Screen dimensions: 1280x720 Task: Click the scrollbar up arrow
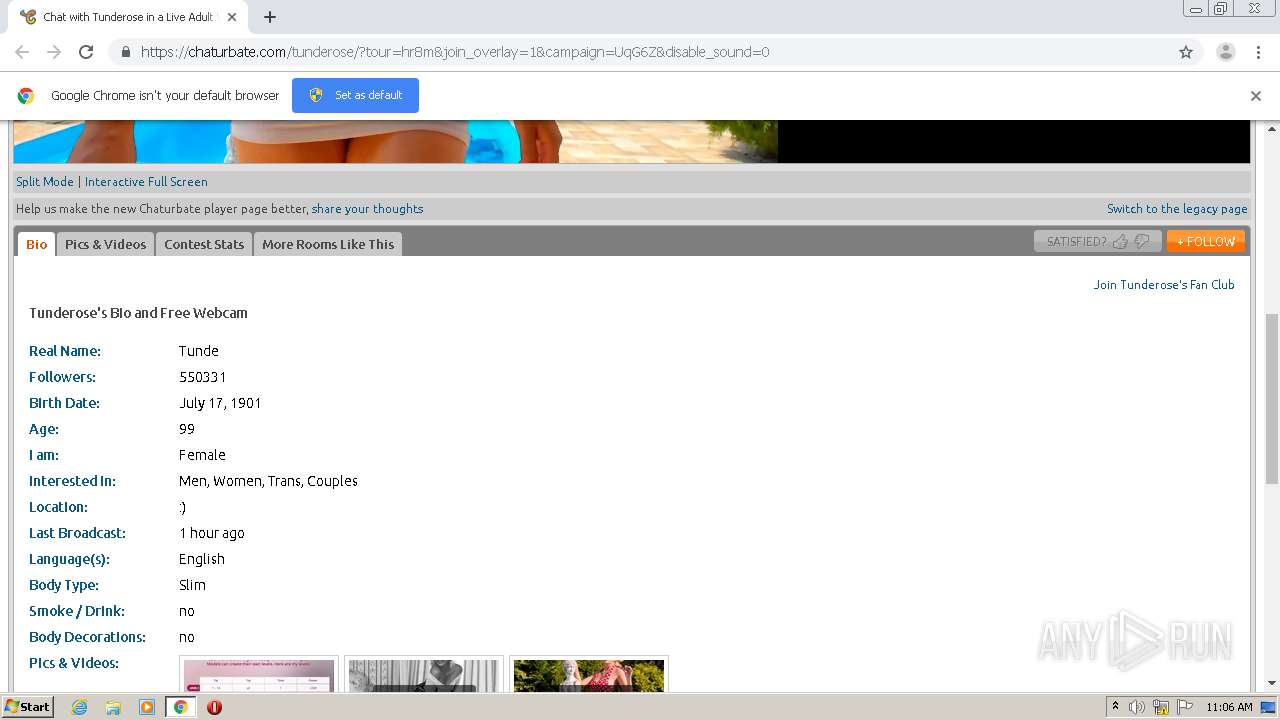pos(1272,128)
